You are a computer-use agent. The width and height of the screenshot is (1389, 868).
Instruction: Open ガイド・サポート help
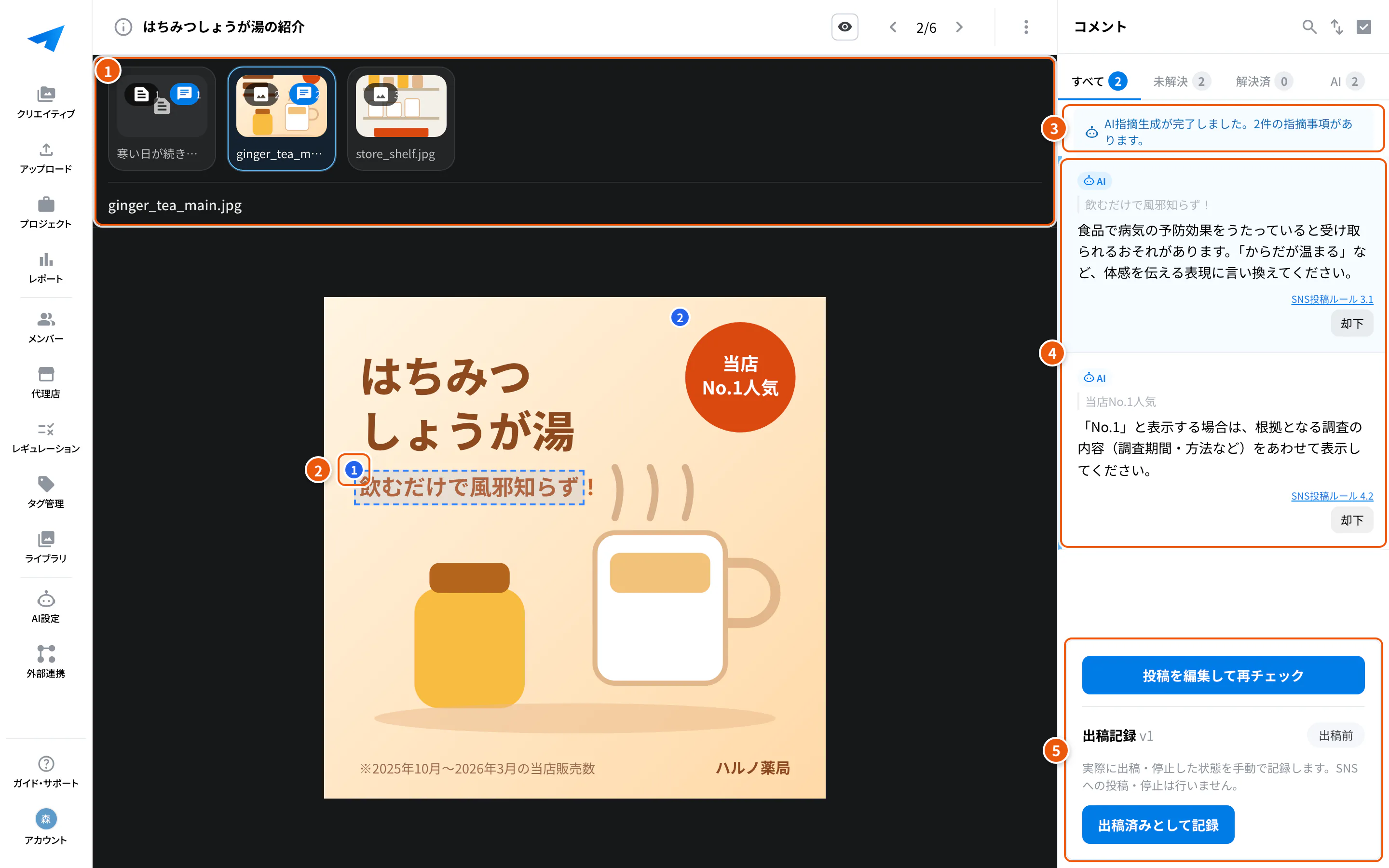click(46, 772)
